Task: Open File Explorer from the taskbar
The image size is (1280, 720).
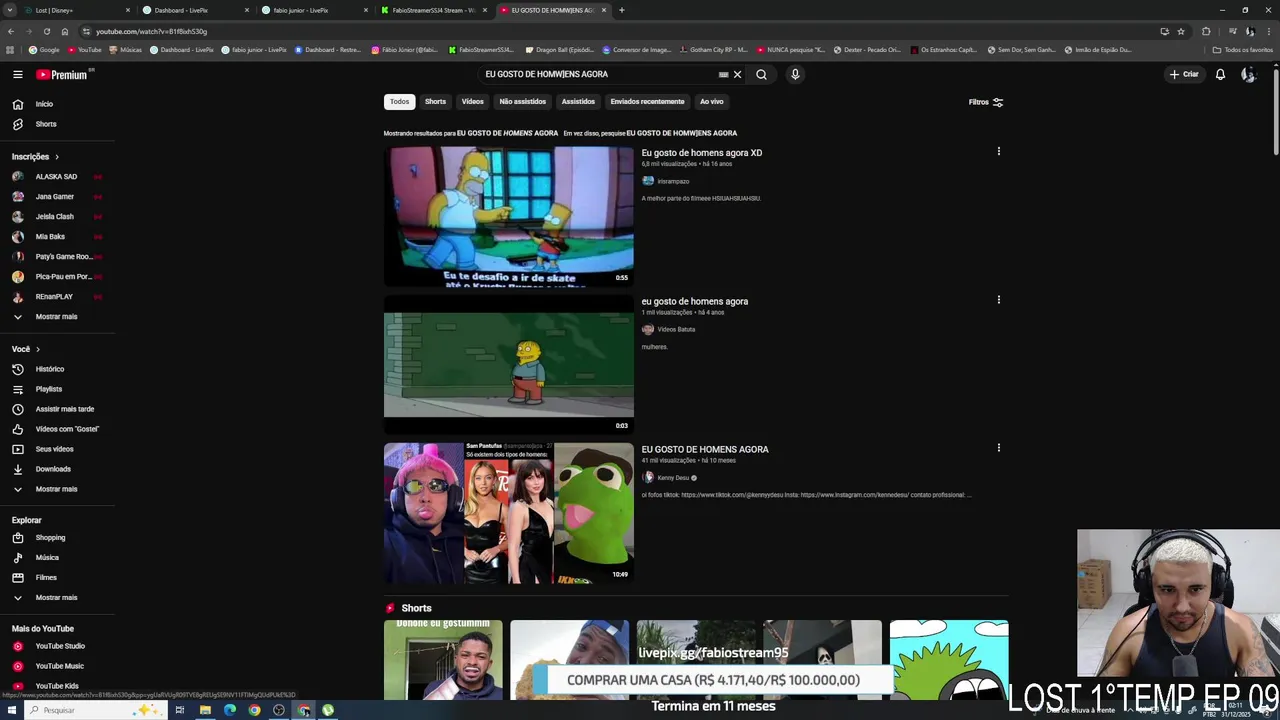Action: tap(205, 710)
